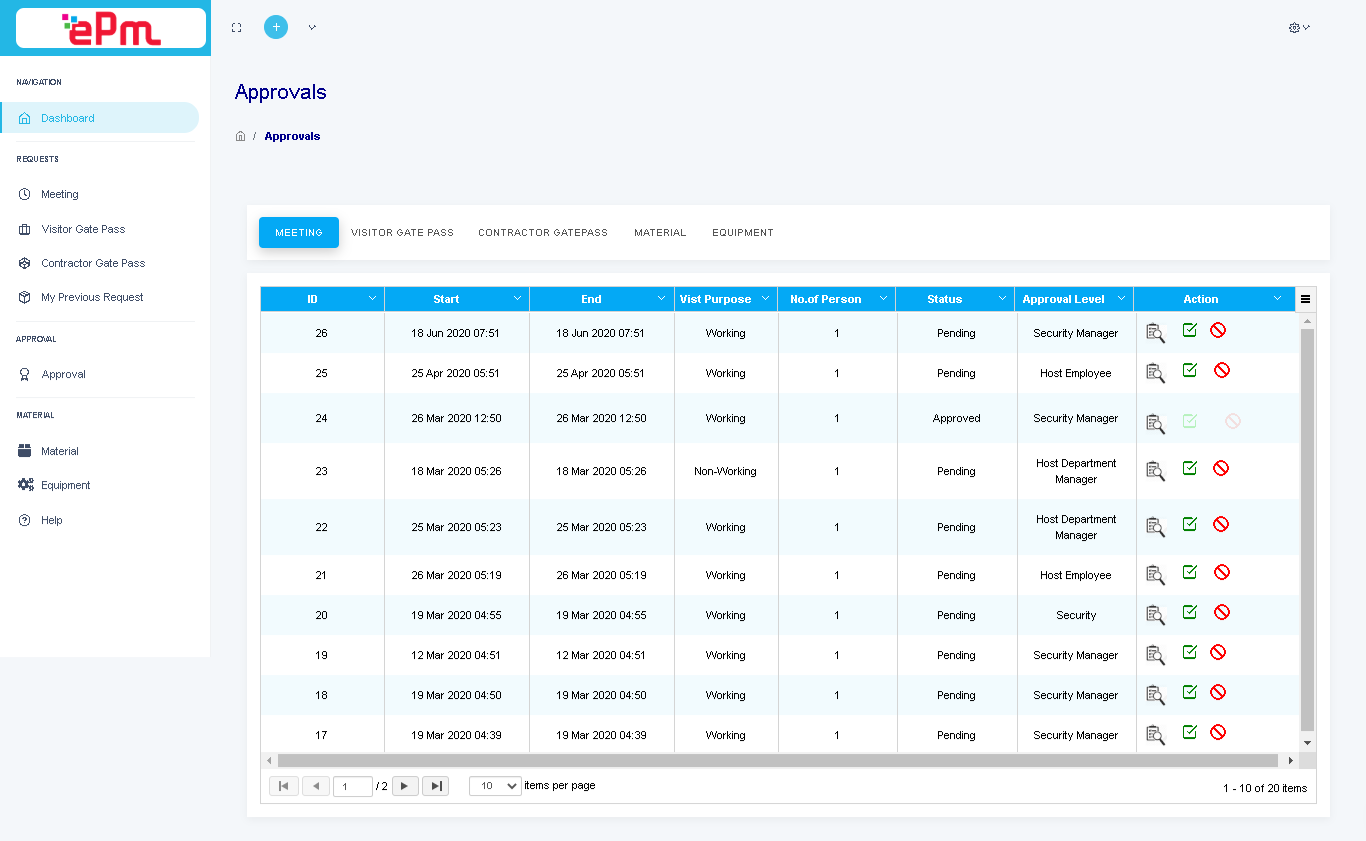View details for meeting ID 21
The image size is (1366, 841).
coord(1155,575)
